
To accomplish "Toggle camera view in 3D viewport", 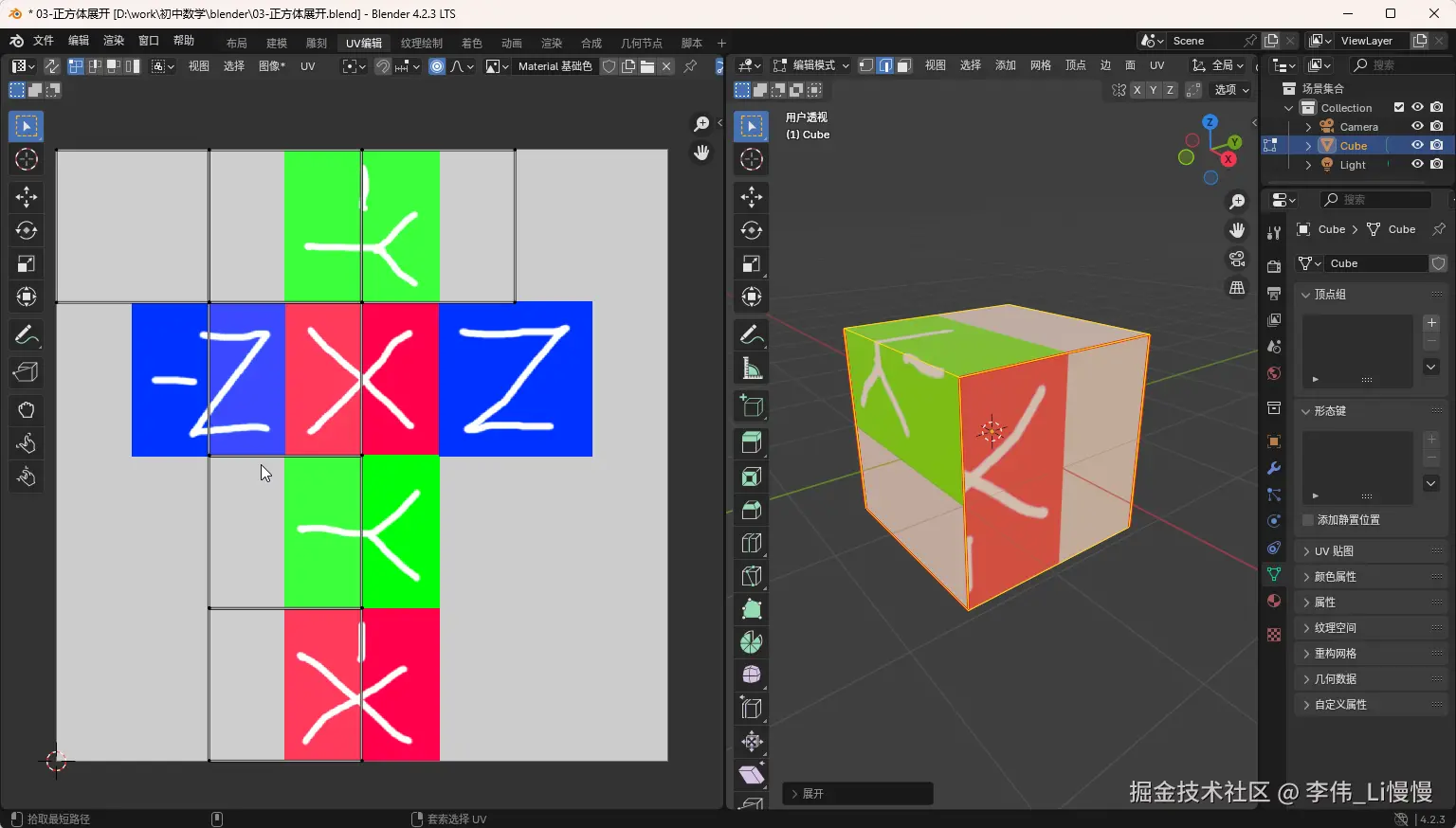I will point(1237,259).
